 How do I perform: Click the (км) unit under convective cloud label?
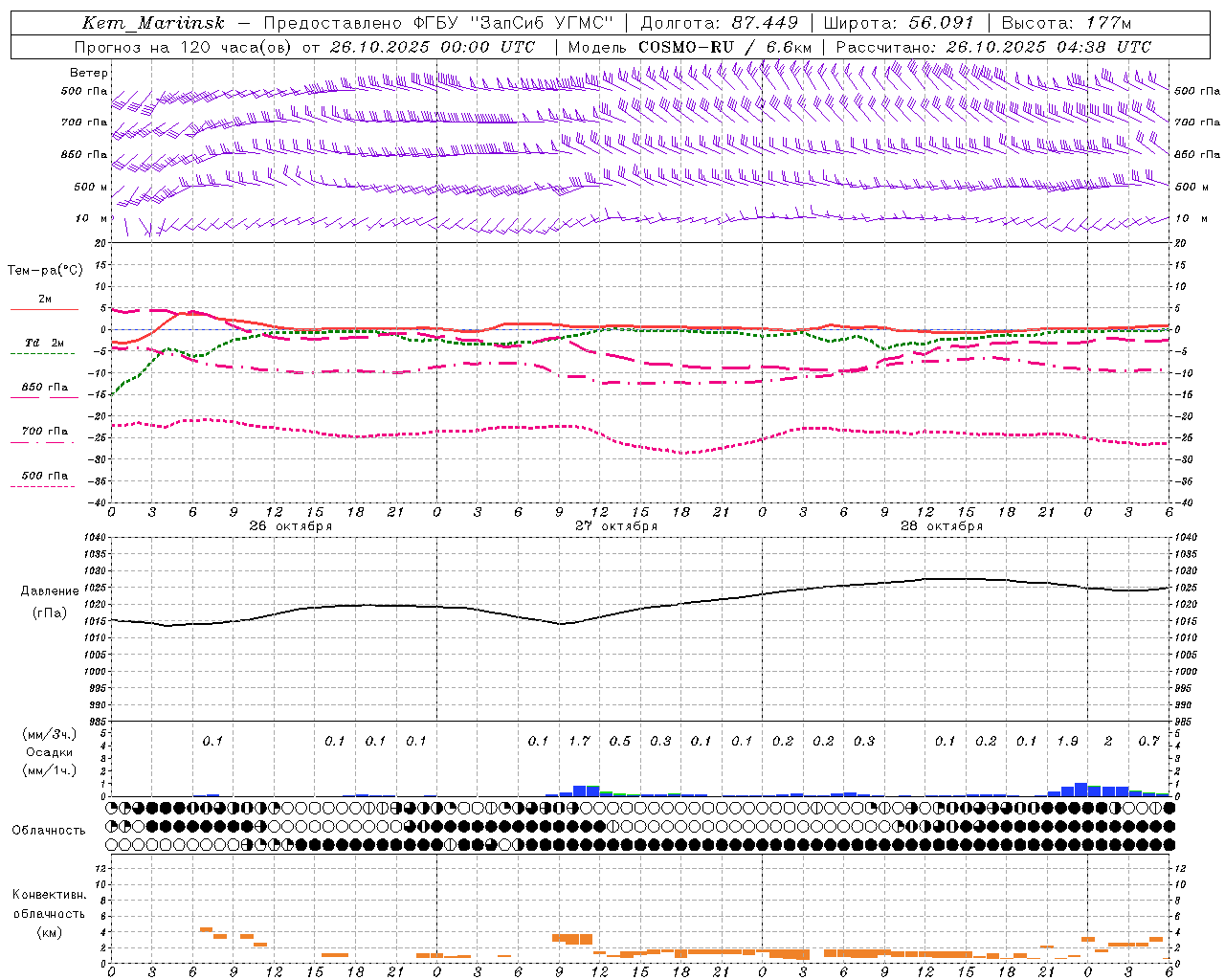pos(49,932)
